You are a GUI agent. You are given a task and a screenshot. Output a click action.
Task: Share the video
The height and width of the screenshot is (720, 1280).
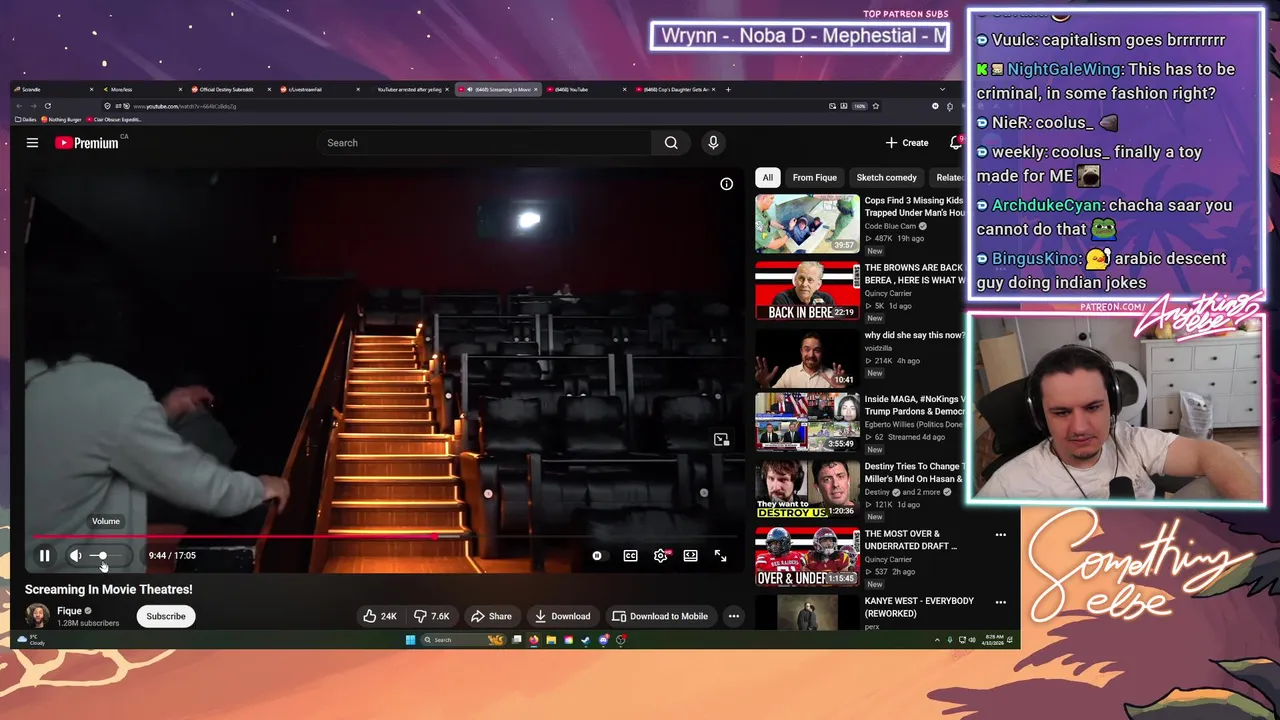(x=491, y=616)
